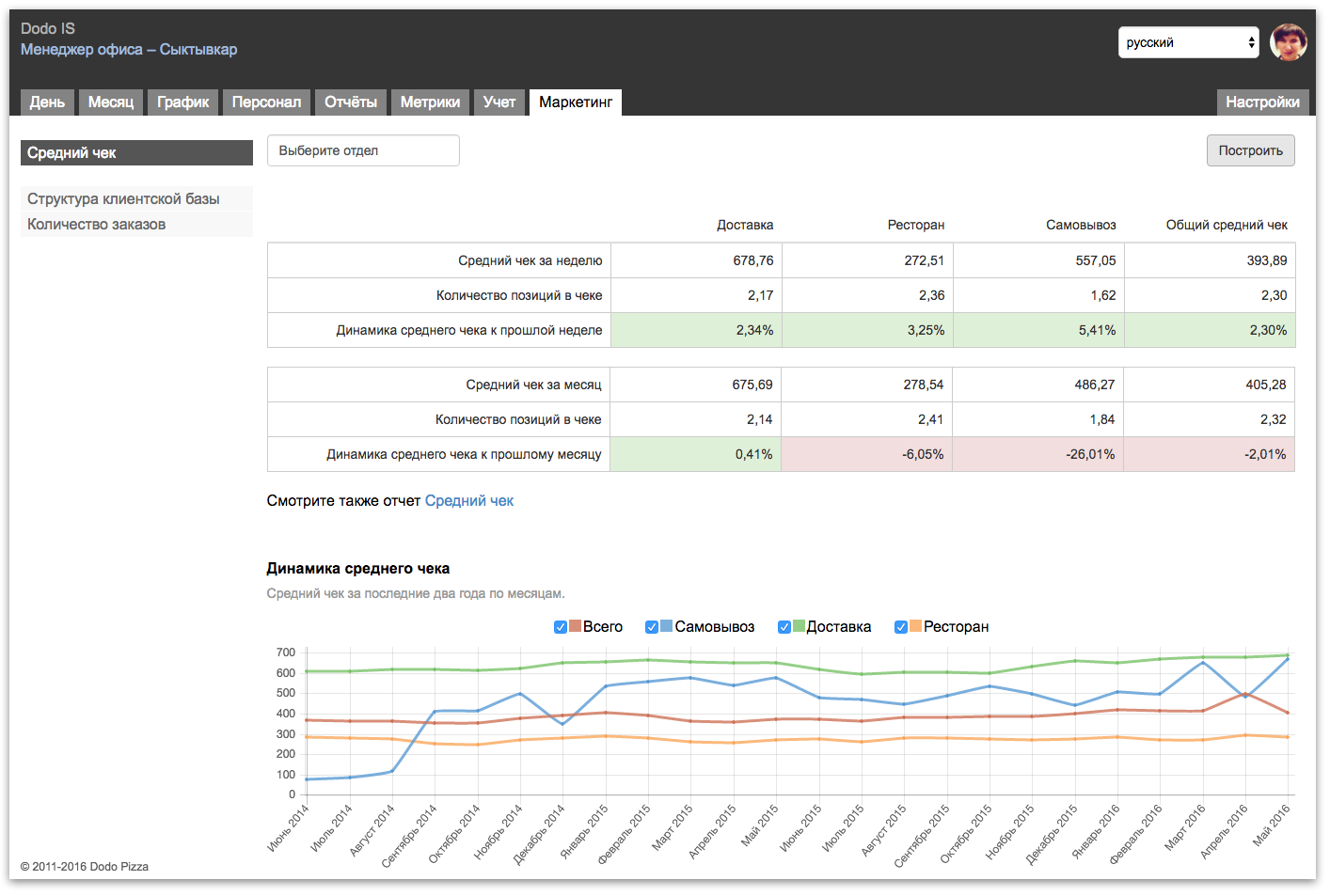Switch to the День tab

coord(47,102)
